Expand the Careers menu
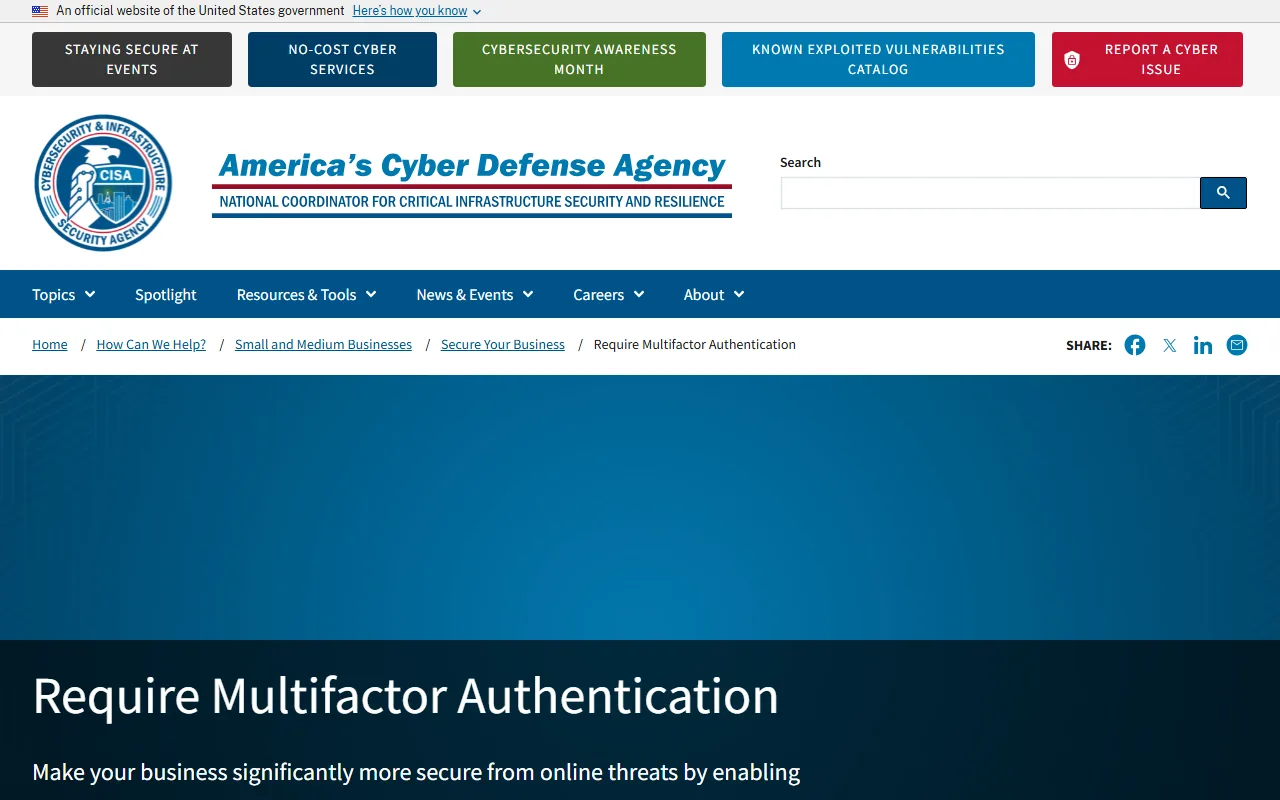This screenshot has height=800, width=1280. point(609,294)
